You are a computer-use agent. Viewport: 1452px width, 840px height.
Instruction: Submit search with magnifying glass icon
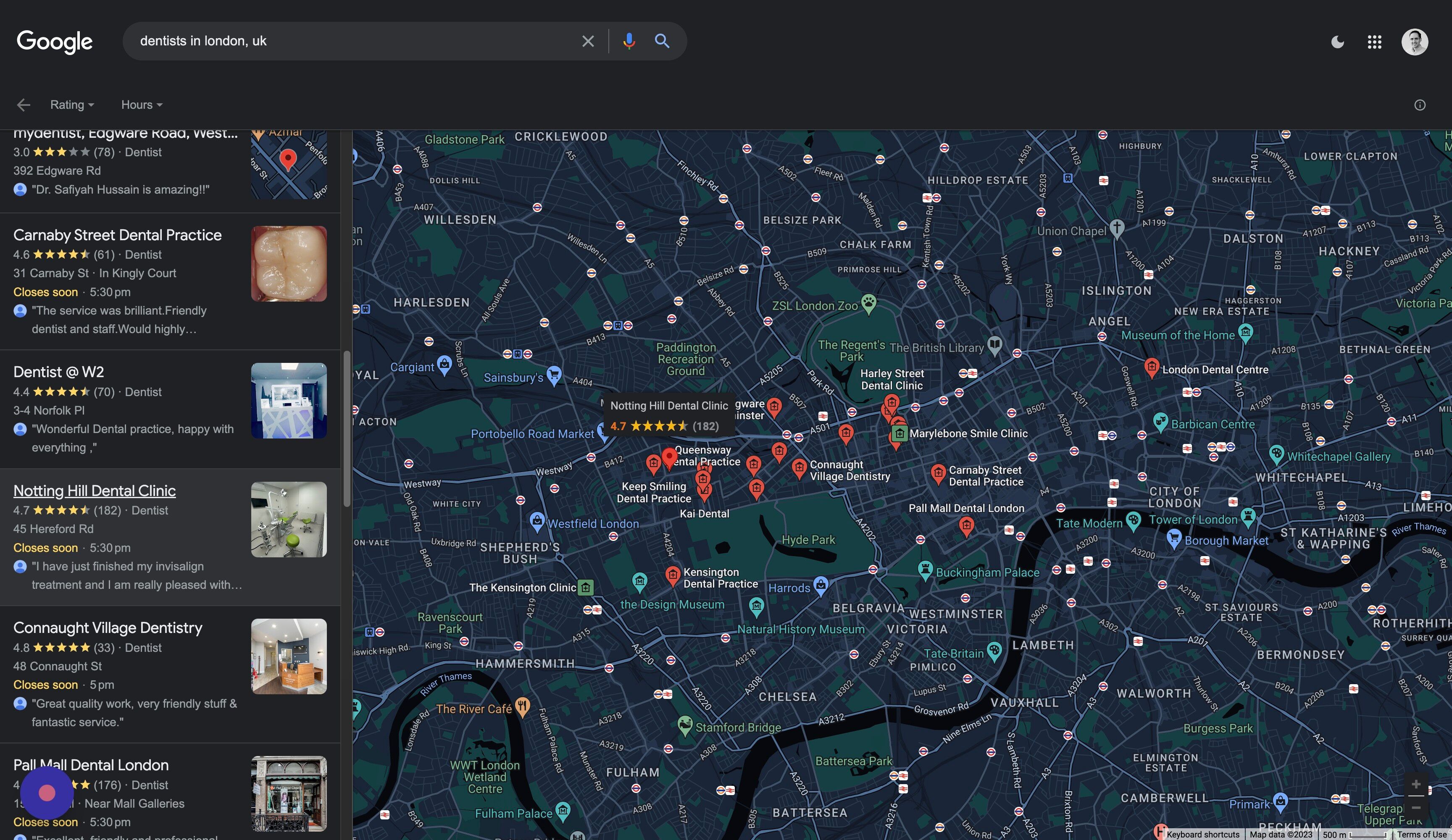662,41
